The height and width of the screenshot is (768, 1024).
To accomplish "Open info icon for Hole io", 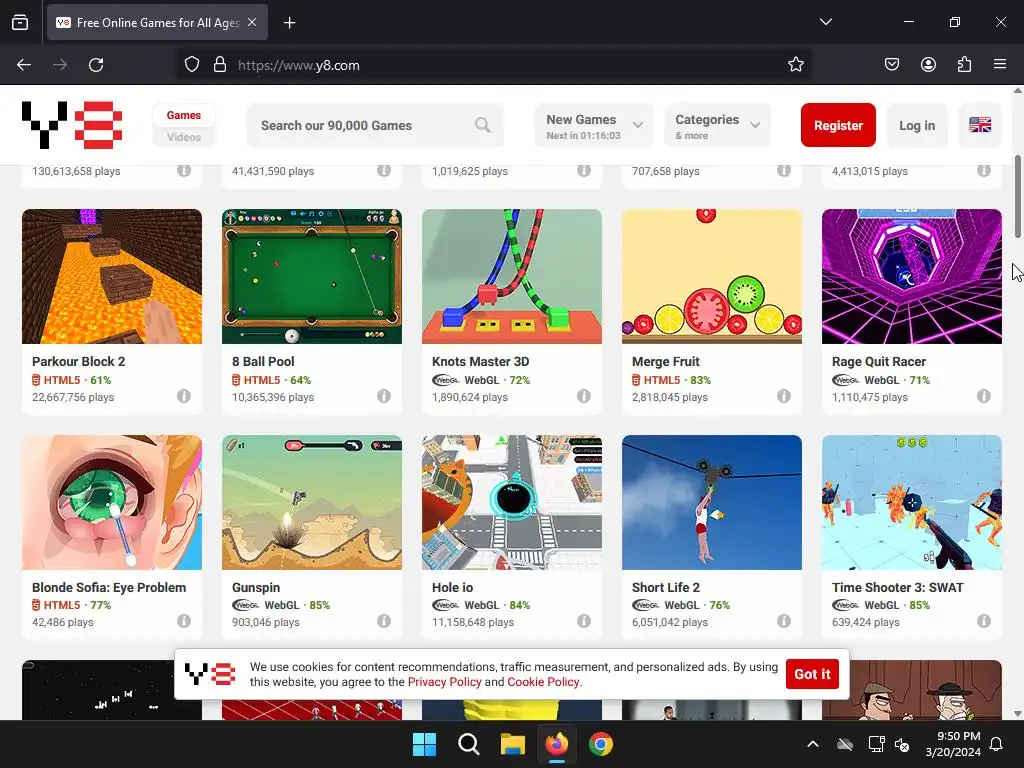I will (584, 621).
